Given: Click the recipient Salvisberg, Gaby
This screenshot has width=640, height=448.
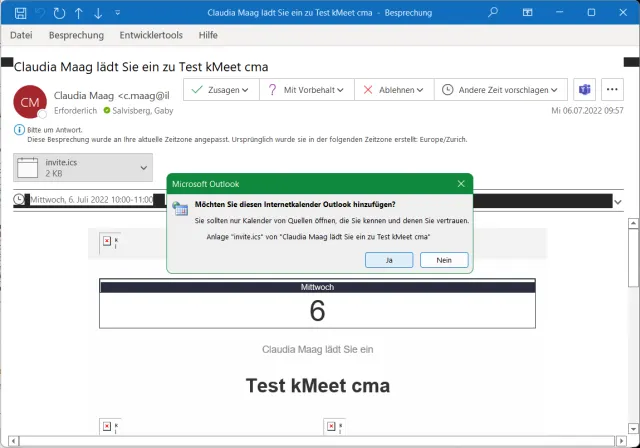Looking at the screenshot, I should 142,111.
